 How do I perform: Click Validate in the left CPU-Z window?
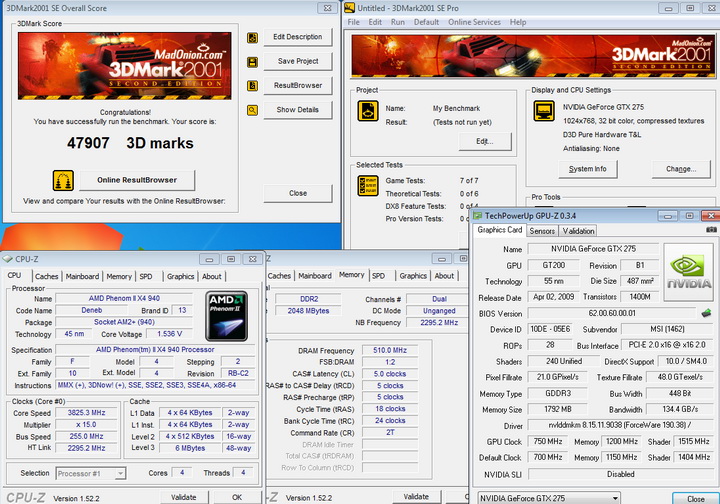(184, 497)
